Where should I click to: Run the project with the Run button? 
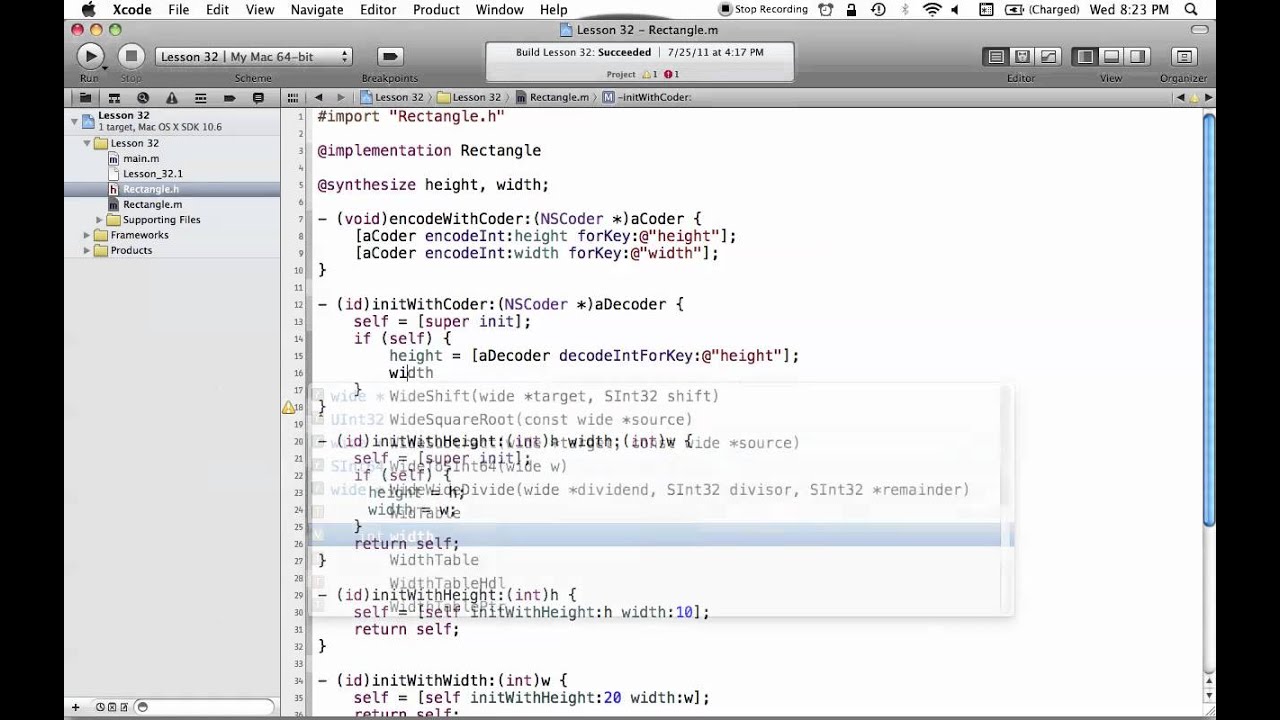[x=90, y=57]
